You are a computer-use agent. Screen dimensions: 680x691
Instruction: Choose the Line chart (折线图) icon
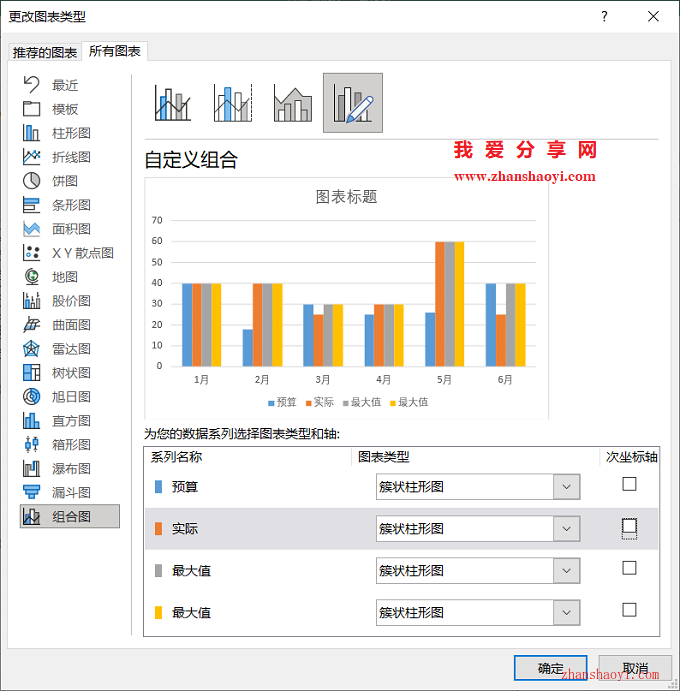(x=31, y=157)
